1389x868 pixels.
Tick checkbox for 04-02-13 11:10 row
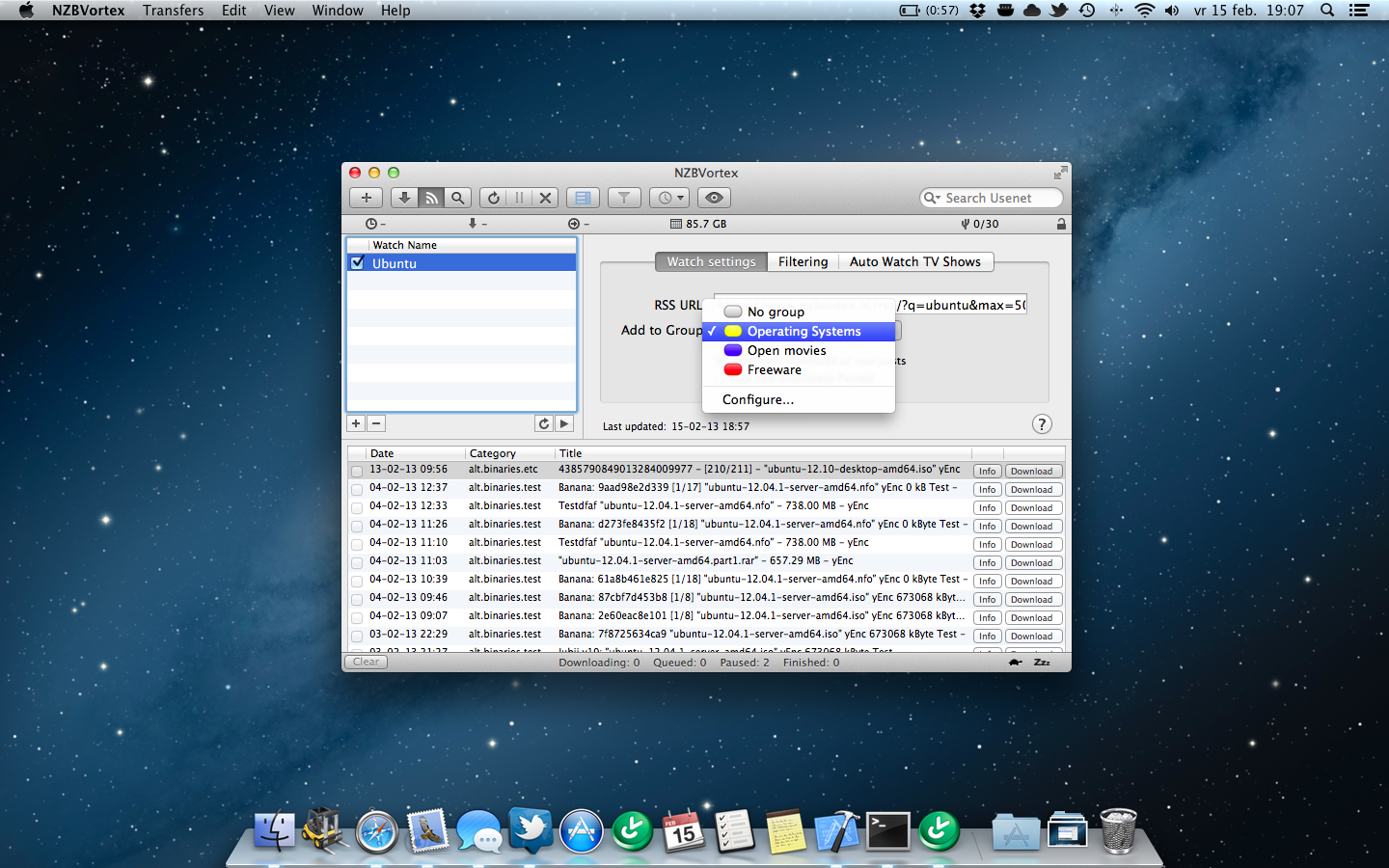pos(357,544)
